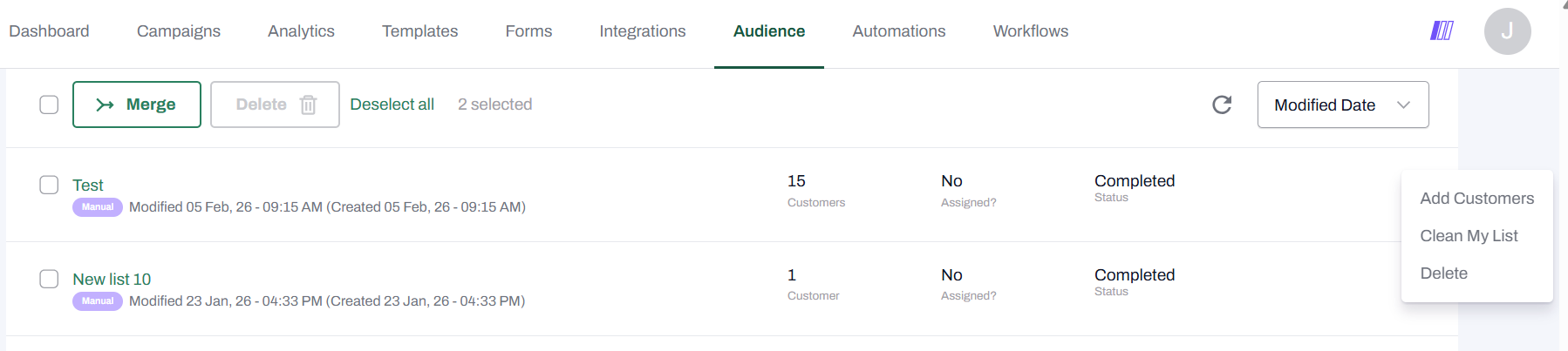Open the New list 10 link
This screenshot has width=1568, height=351.
[x=112, y=280]
